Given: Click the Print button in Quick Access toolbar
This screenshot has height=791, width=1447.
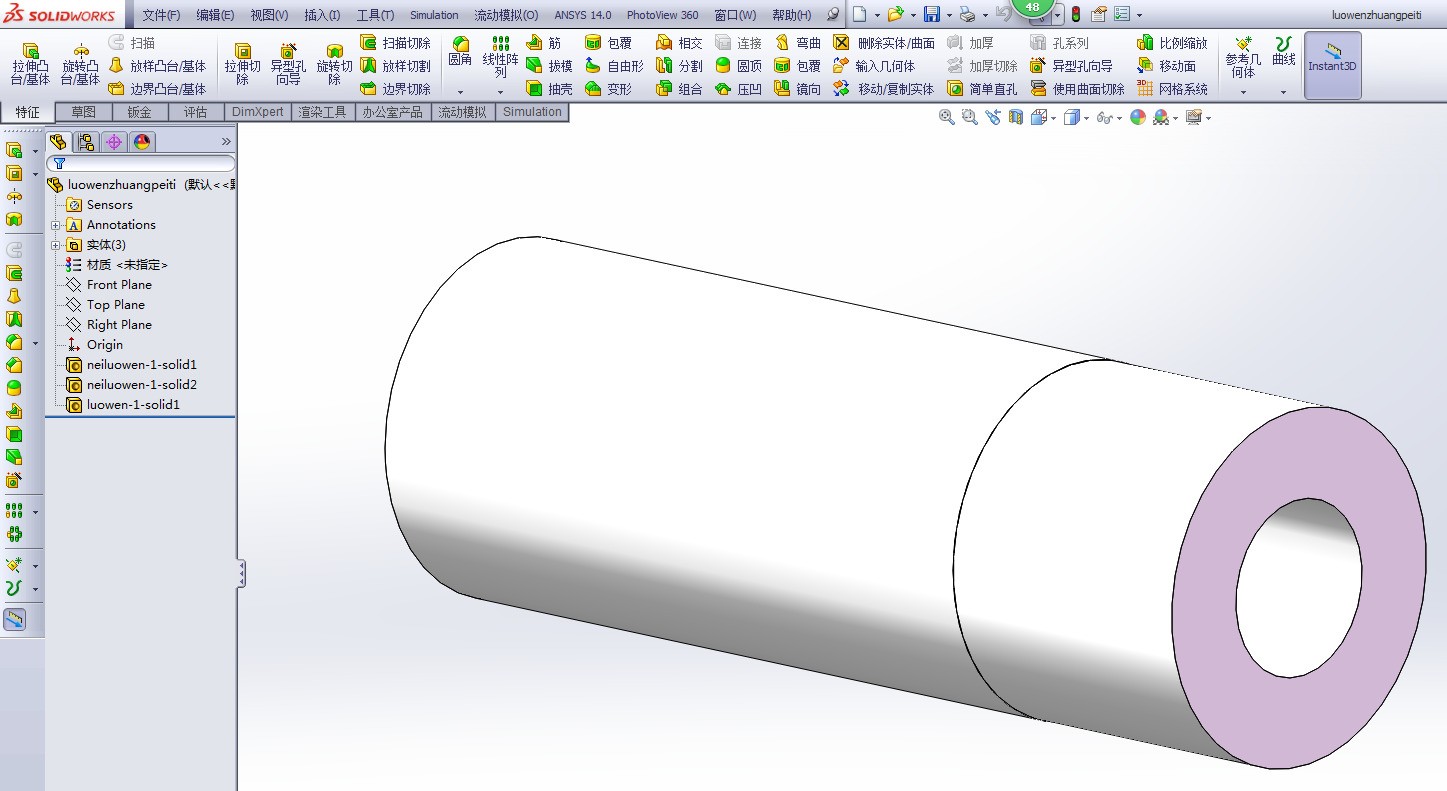Looking at the screenshot, I should (966, 13).
